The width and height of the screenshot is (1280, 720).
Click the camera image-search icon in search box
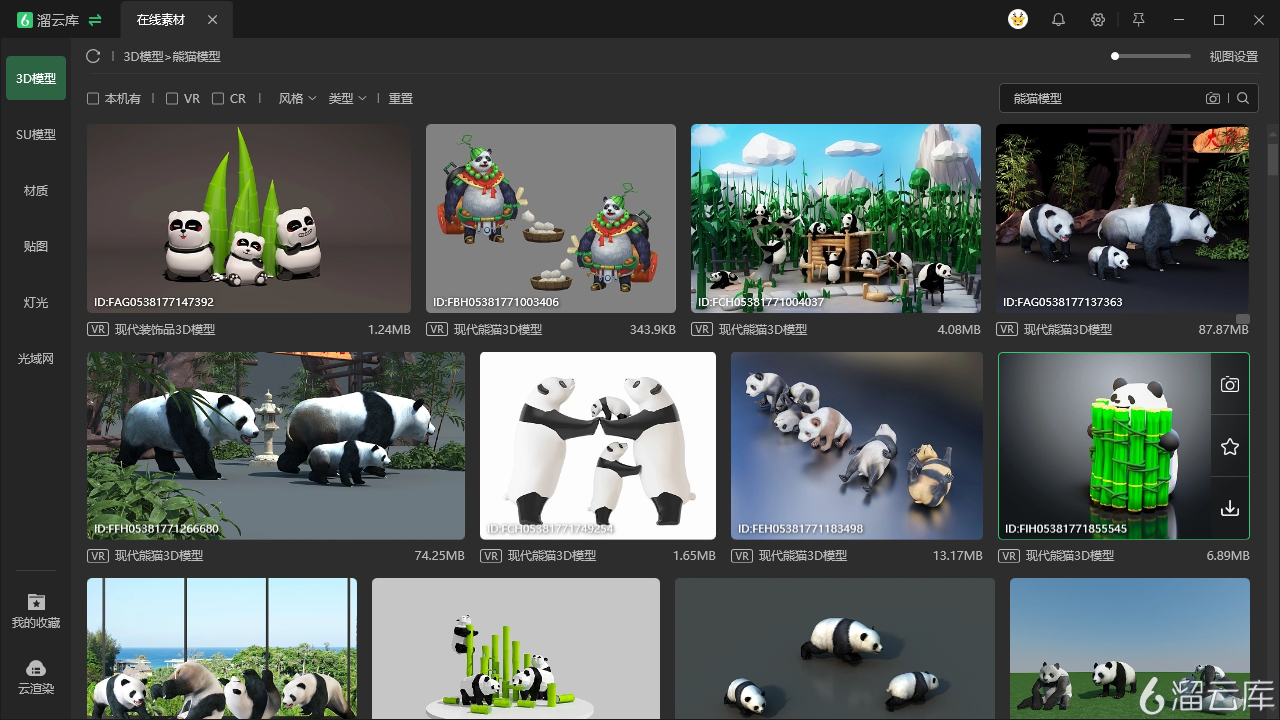pyautogui.click(x=1213, y=98)
